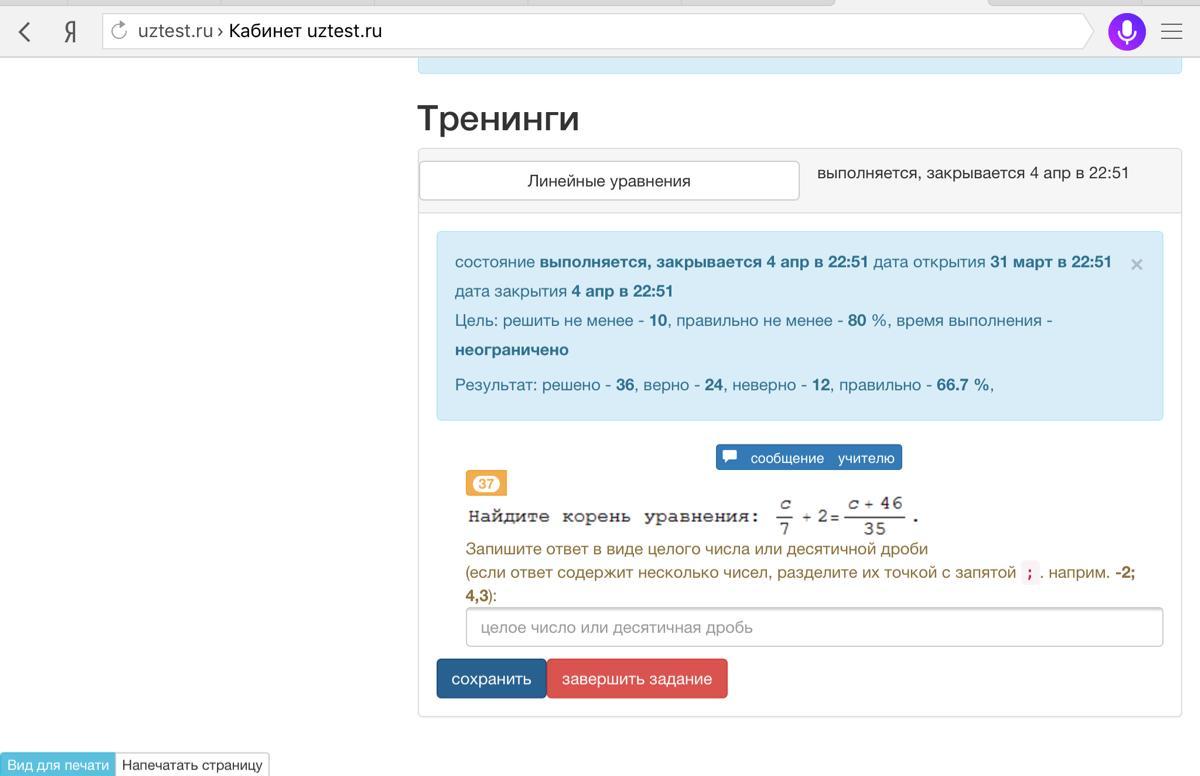Click the training status text beside Линейные уравнения
The width and height of the screenshot is (1200, 776).
pos(972,173)
